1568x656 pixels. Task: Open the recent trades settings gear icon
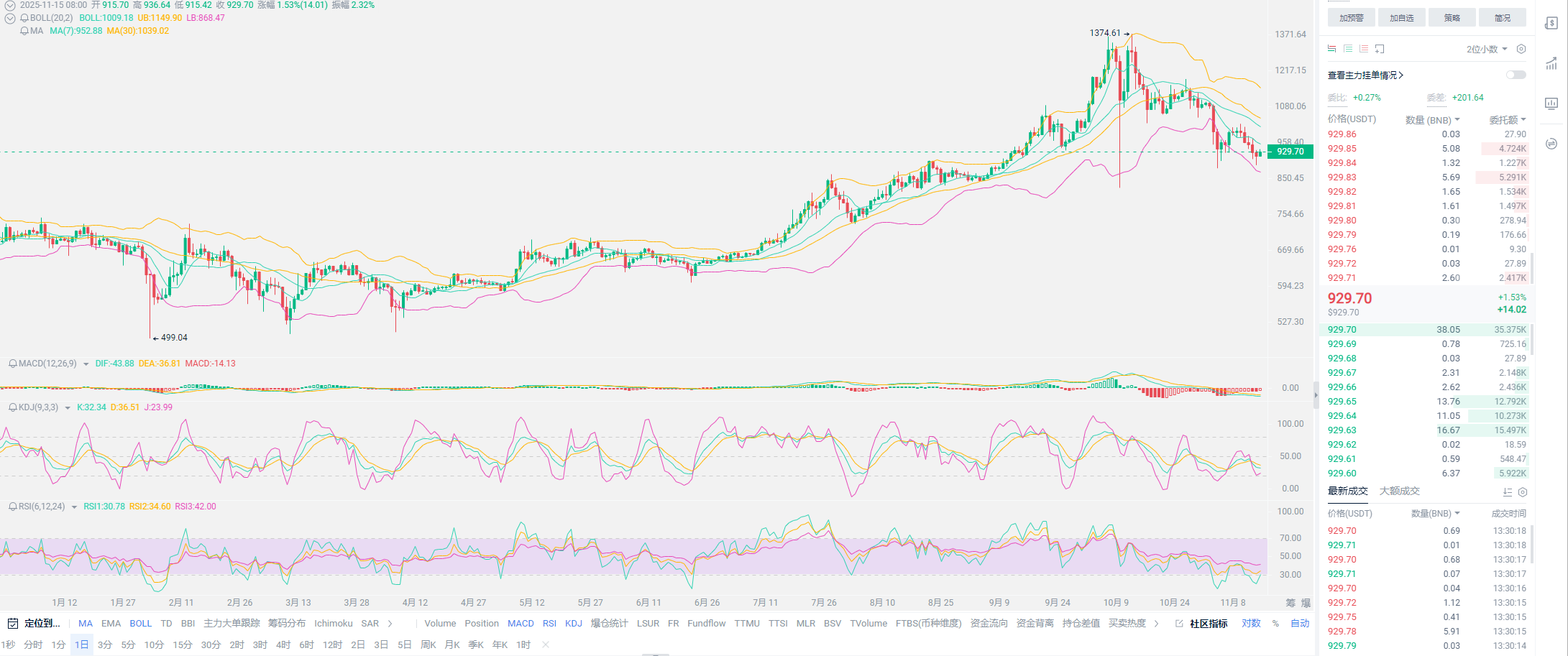coord(1523,492)
